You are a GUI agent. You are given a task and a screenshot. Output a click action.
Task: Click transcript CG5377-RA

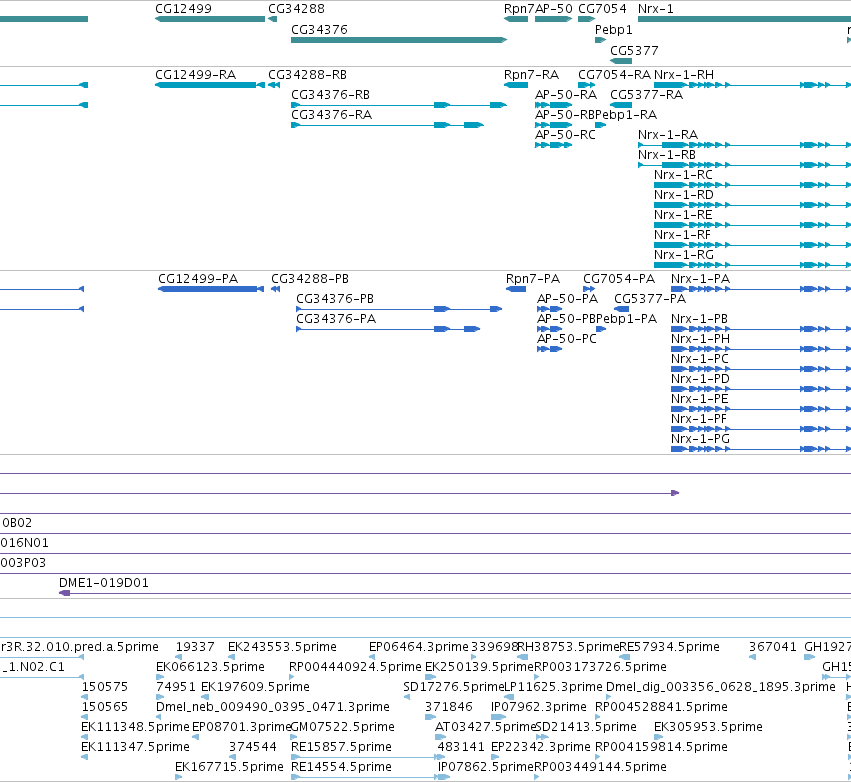tap(646, 95)
